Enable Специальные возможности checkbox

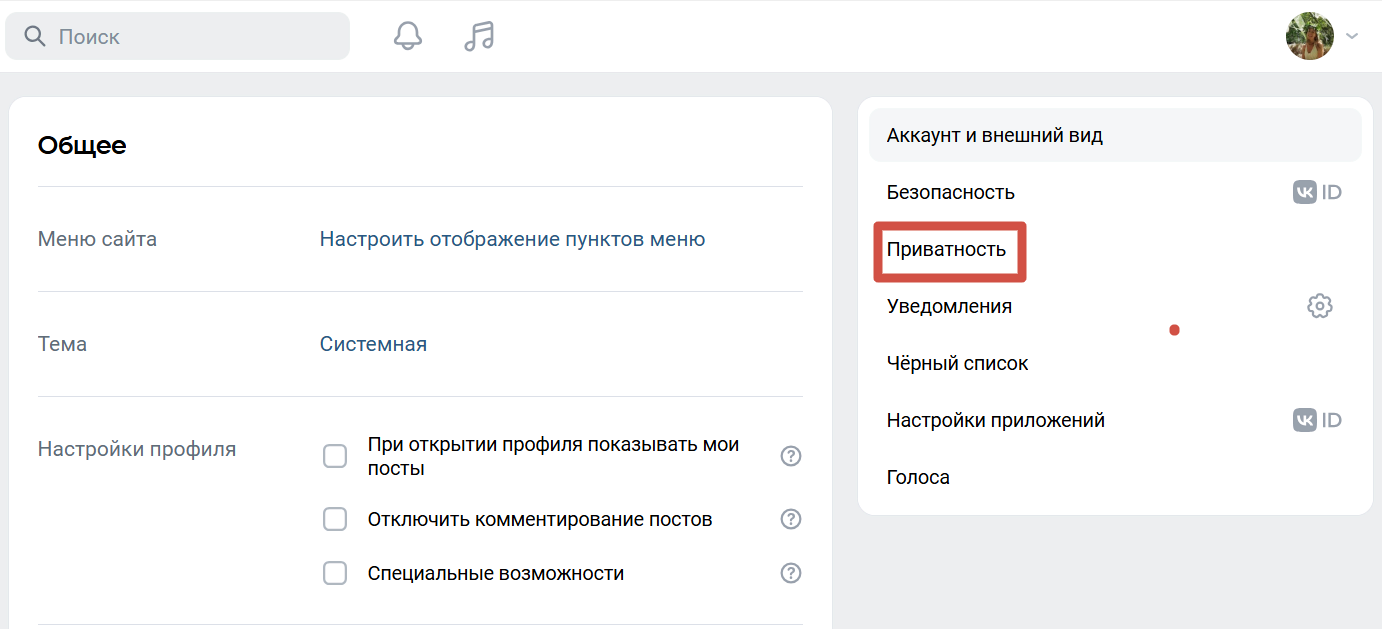[335, 573]
